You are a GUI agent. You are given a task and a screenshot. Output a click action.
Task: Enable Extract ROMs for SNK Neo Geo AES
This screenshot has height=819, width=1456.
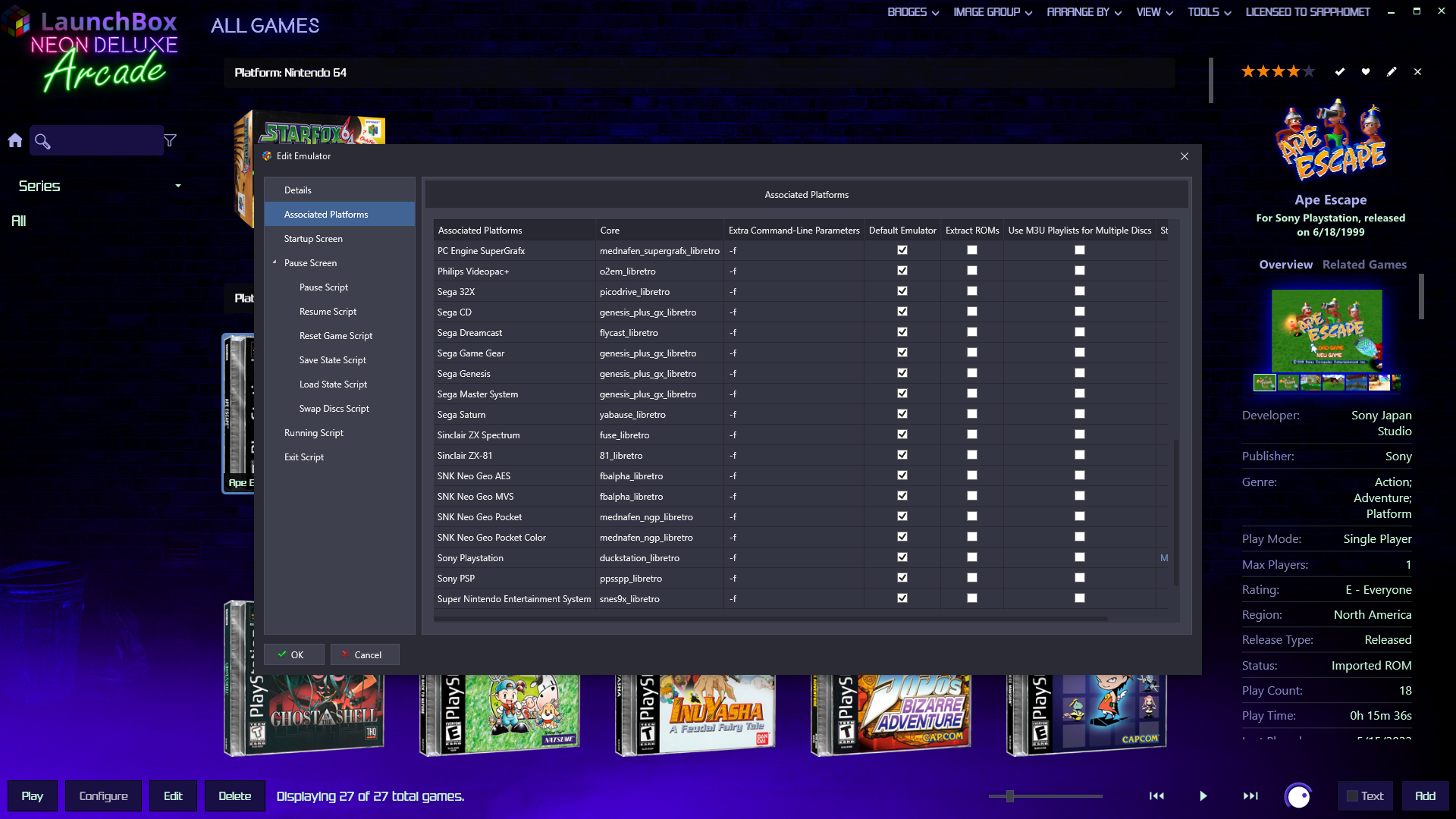(972, 475)
